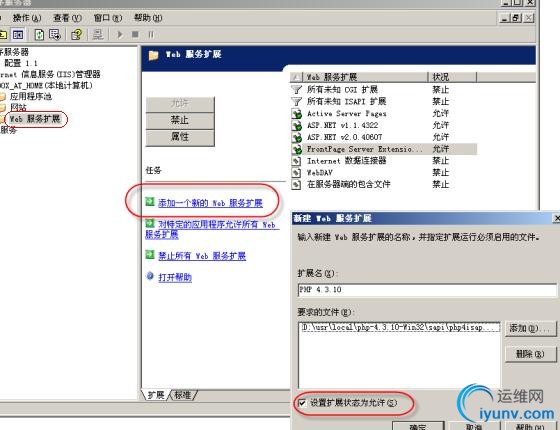
Task: Select the local computer tree node
Action: tap(46, 85)
